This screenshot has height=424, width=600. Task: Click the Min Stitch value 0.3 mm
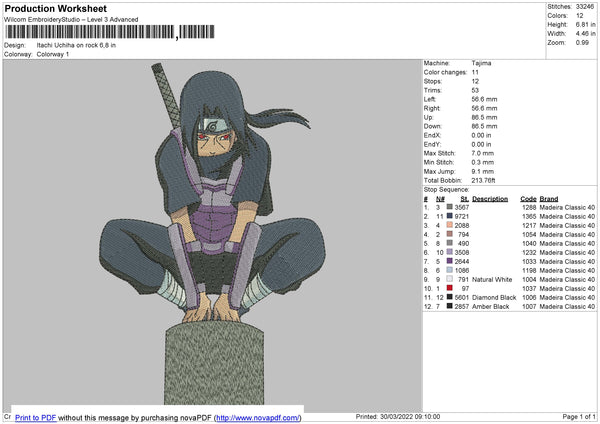point(483,162)
